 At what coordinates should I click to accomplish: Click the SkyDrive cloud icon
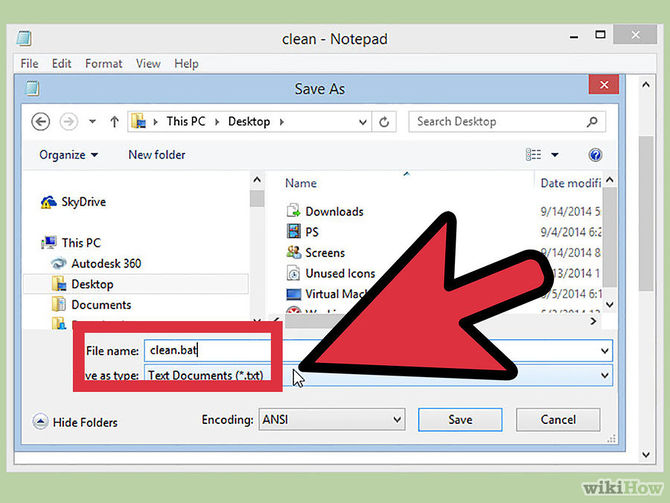[48, 202]
